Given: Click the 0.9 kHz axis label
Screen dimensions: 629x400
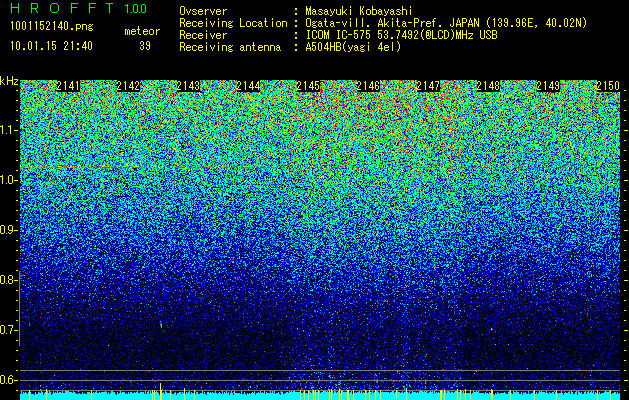Looking at the screenshot, I should [9, 230].
